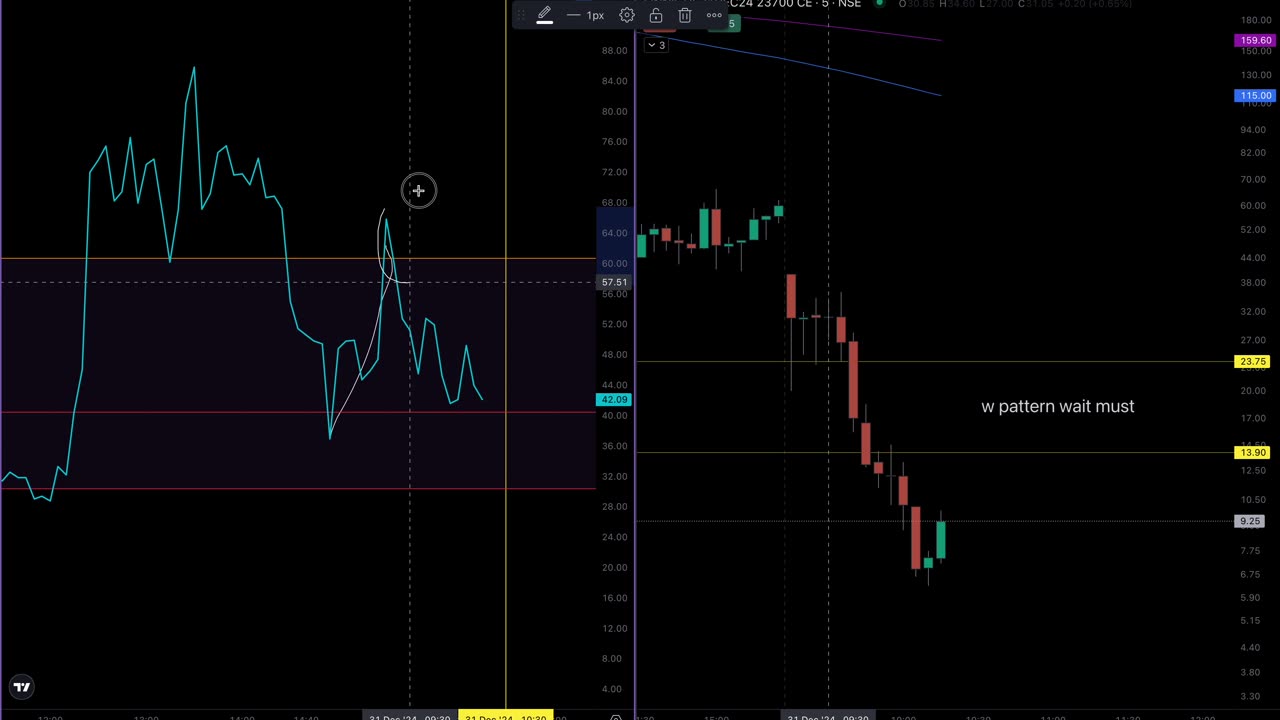Click the TradingView logo at bottom left

(x=22, y=687)
